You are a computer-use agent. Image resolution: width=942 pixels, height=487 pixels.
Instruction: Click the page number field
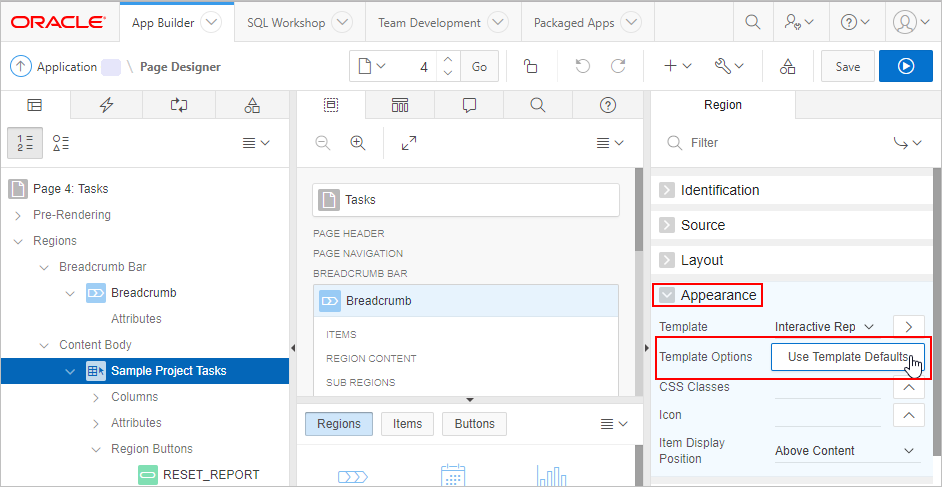pyautogui.click(x=415, y=66)
